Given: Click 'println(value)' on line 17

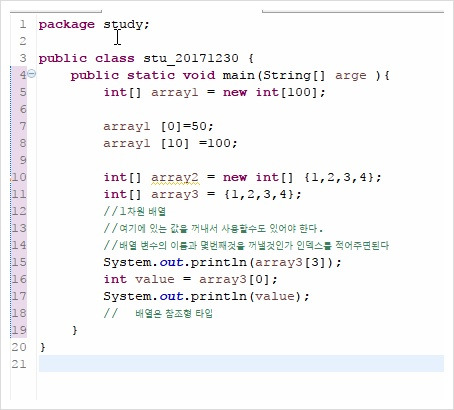Looking at the screenshot, I should pos(246,296).
